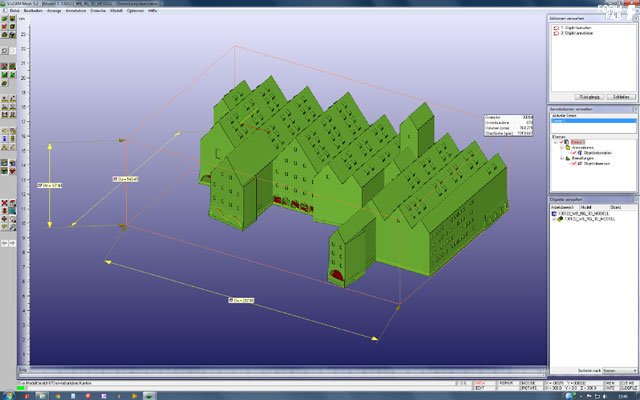Select the Objektinformation tree item label
Image resolution: width=640 pixels, height=400 pixels.
(x=598, y=153)
